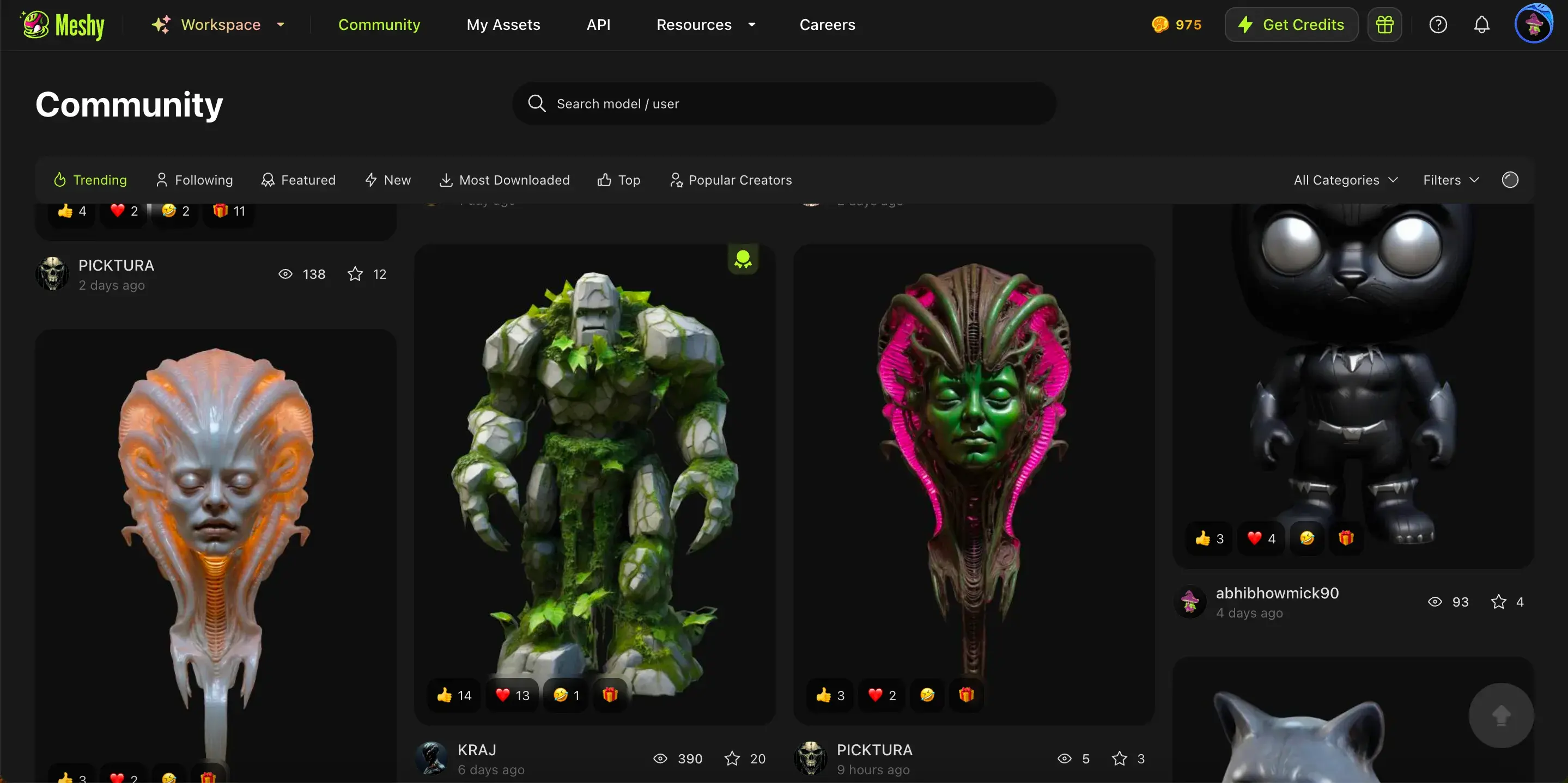This screenshot has width=1568, height=783.
Task: Click the Get Credits button
Action: [1291, 25]
